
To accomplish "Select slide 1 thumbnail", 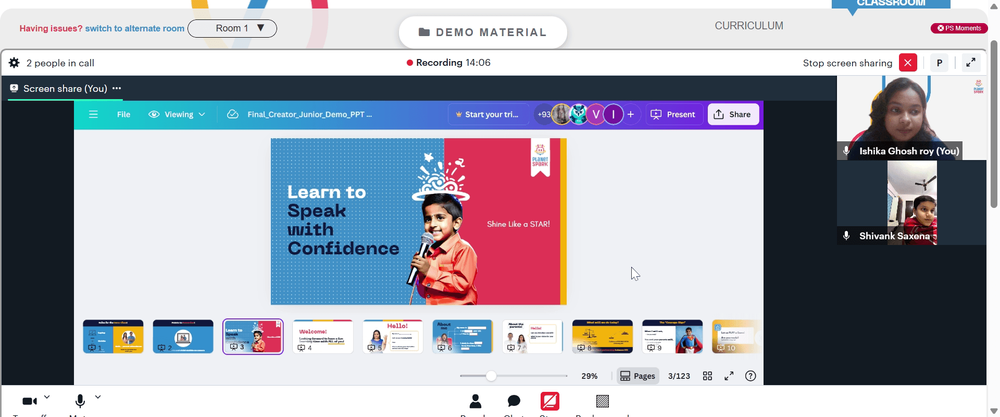I will pyautogui.click(x=113, y=337).
